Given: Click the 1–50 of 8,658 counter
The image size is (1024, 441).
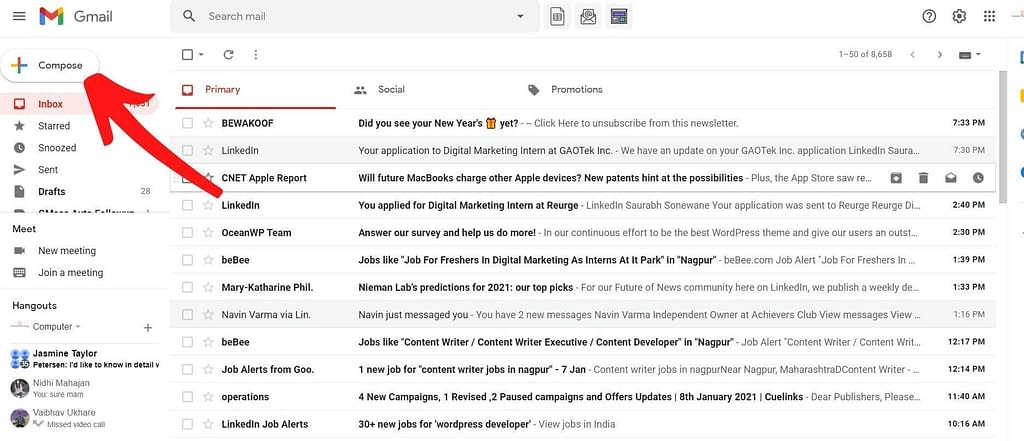Looking at the screenshot, I should pos(865,55).
